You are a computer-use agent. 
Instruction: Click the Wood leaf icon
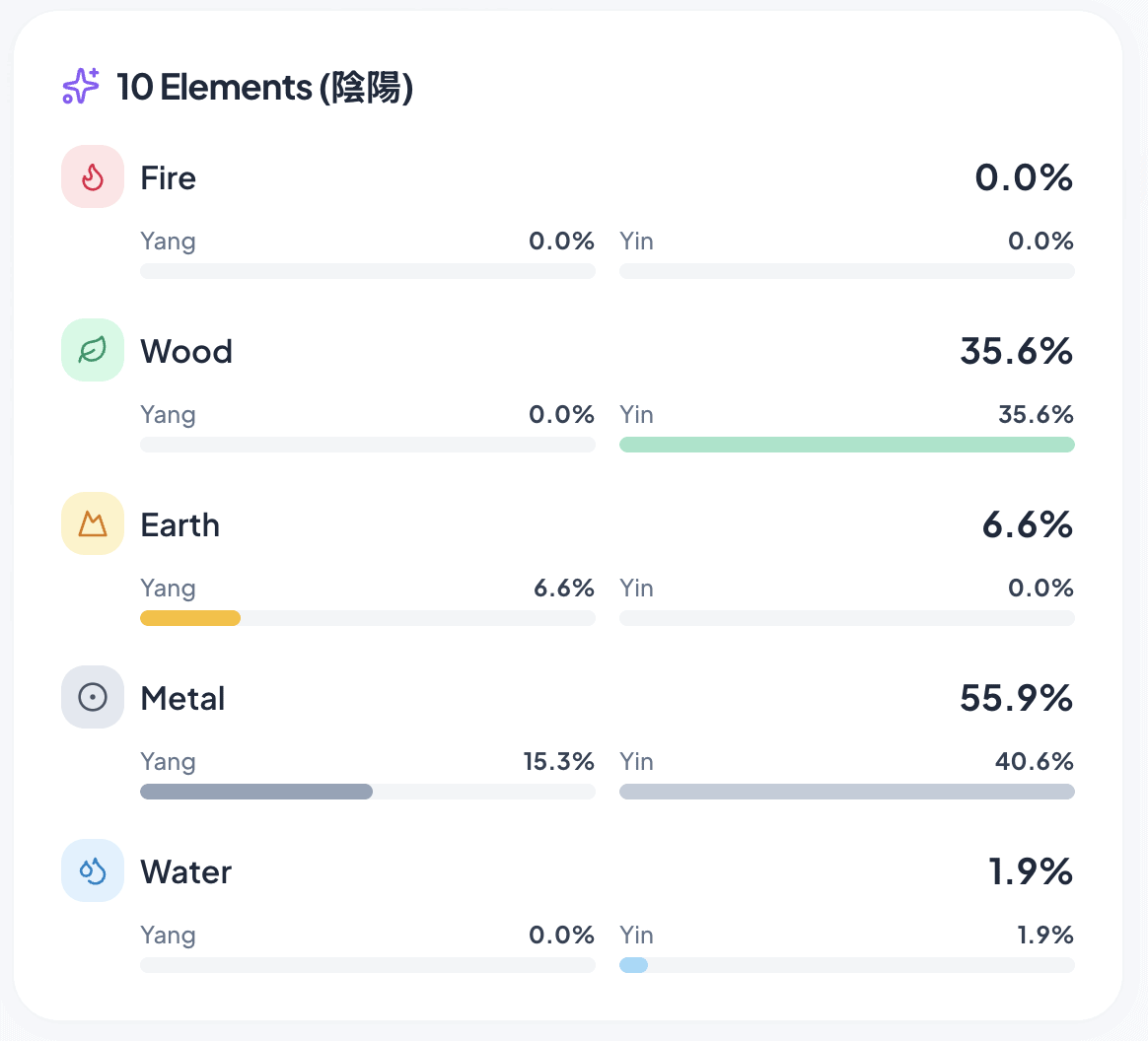coord(93,350)
